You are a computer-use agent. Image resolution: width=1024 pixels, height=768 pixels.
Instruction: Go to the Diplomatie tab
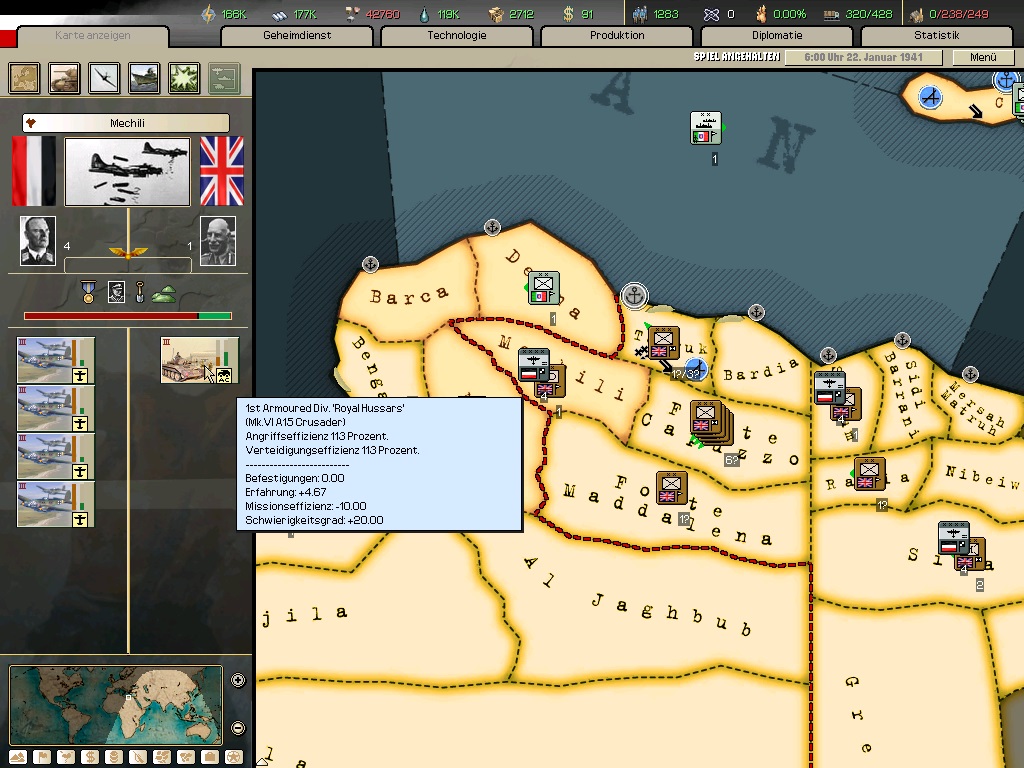(776, 36)
